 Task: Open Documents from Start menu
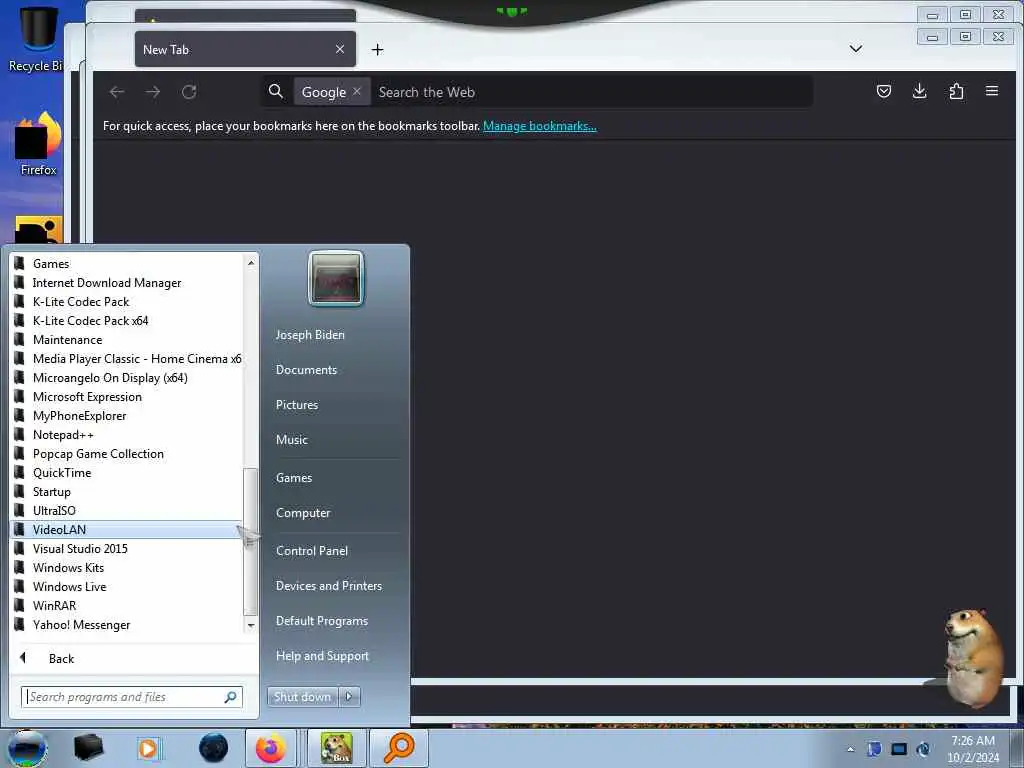click(306, 370)
